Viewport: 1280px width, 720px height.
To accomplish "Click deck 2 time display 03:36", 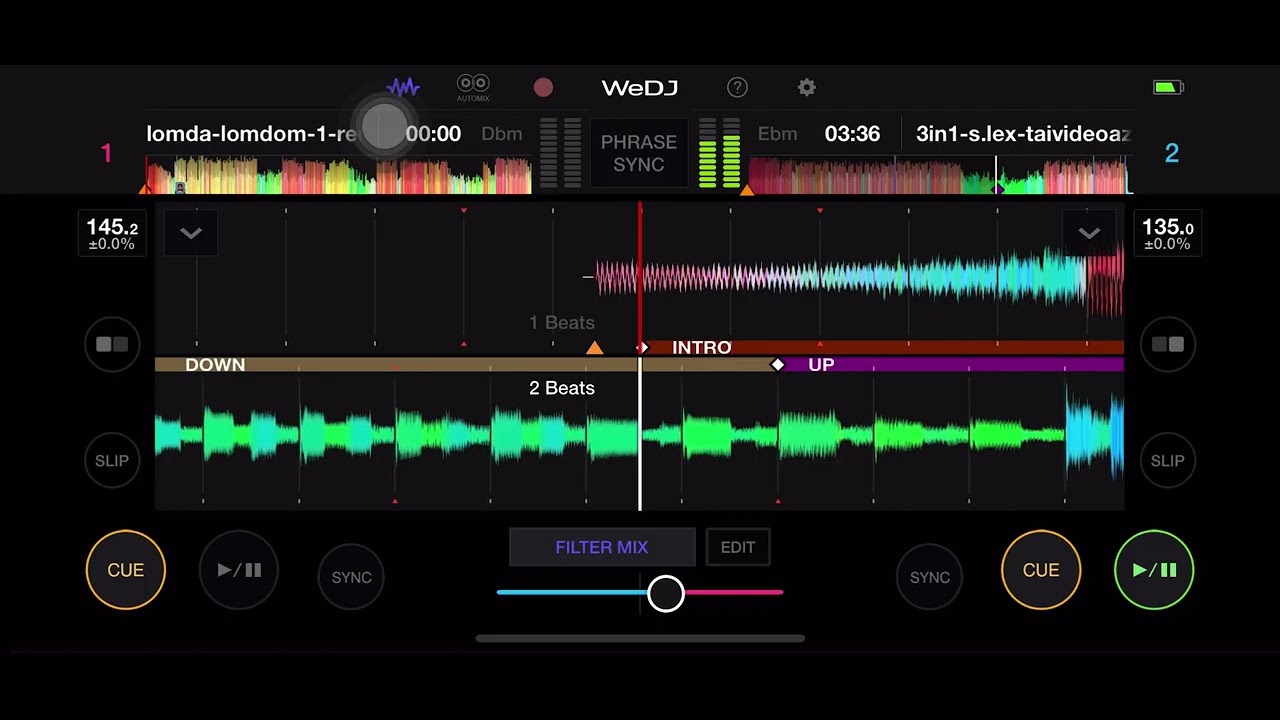I will (852, 134).
